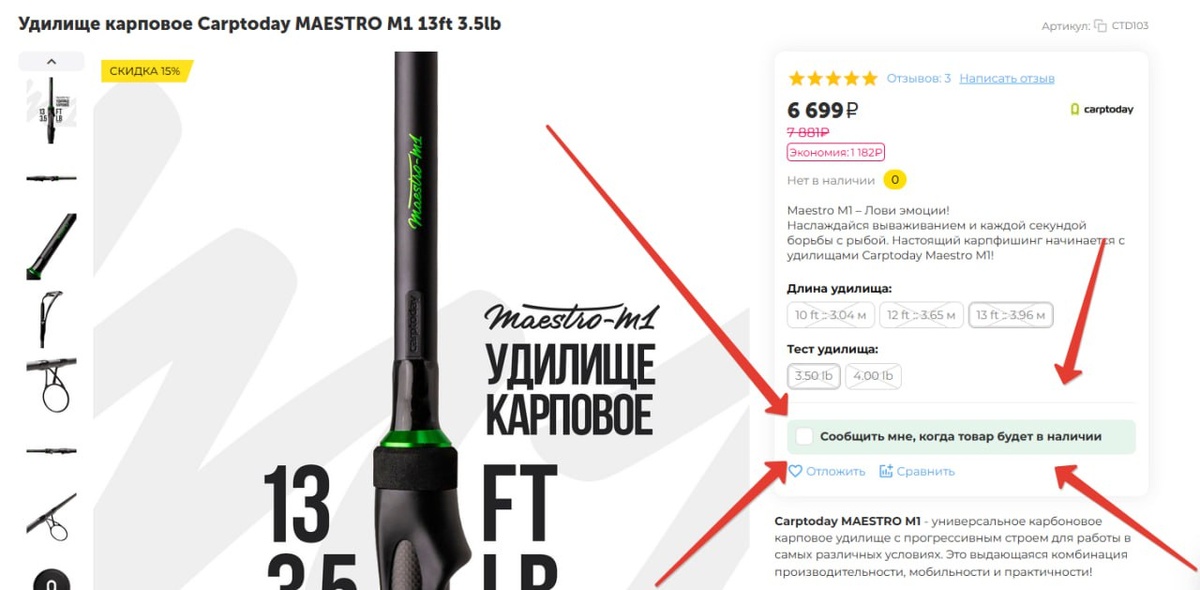Image resolution: width=1200 pixels, height=590 pixels.
Task: Click the СКИДКА 15% discount badge
Action: click(x=146, y=71)
